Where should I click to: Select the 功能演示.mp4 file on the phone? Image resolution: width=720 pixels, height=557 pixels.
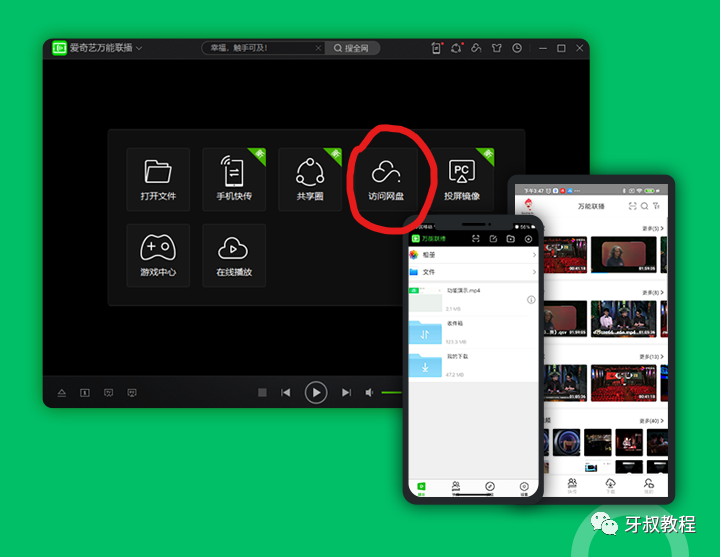coord(473,299)
